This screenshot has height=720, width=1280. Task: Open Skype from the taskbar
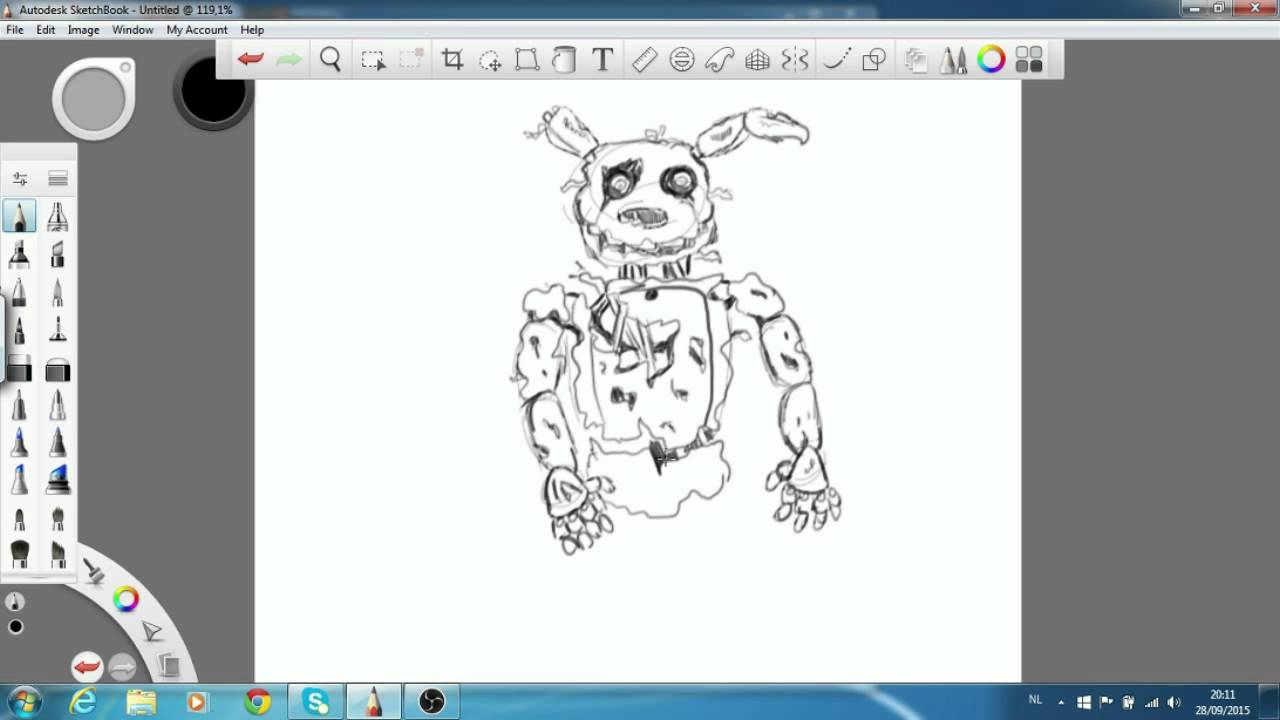click(x=316, y=700)
